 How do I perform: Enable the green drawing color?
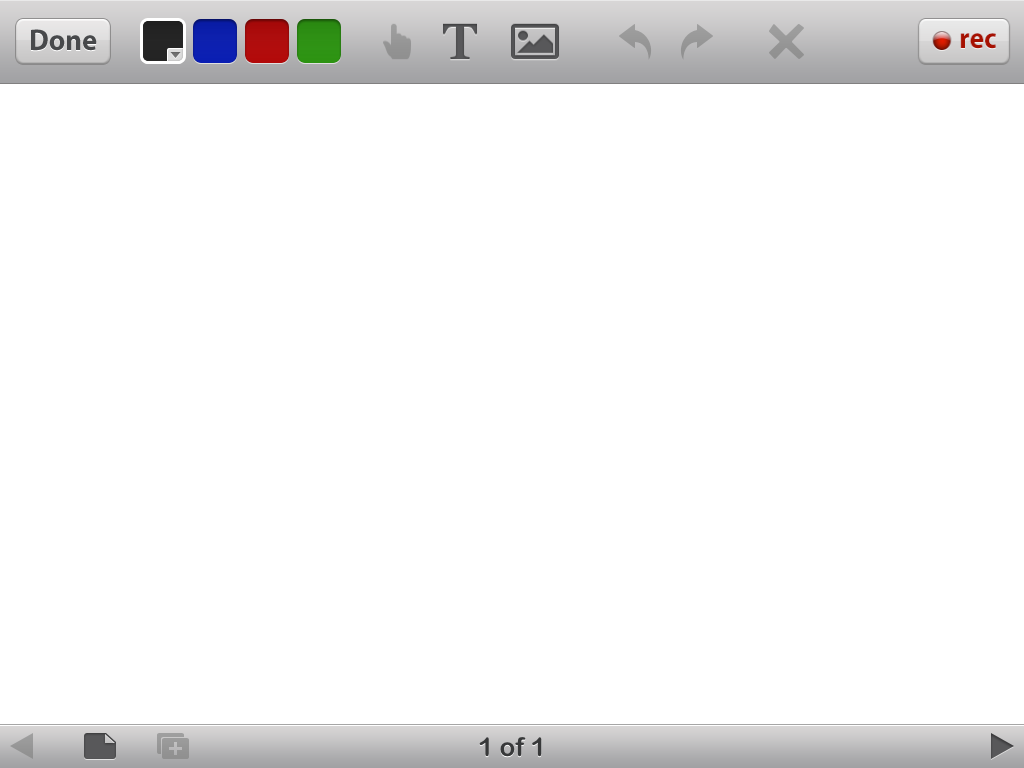318,41
